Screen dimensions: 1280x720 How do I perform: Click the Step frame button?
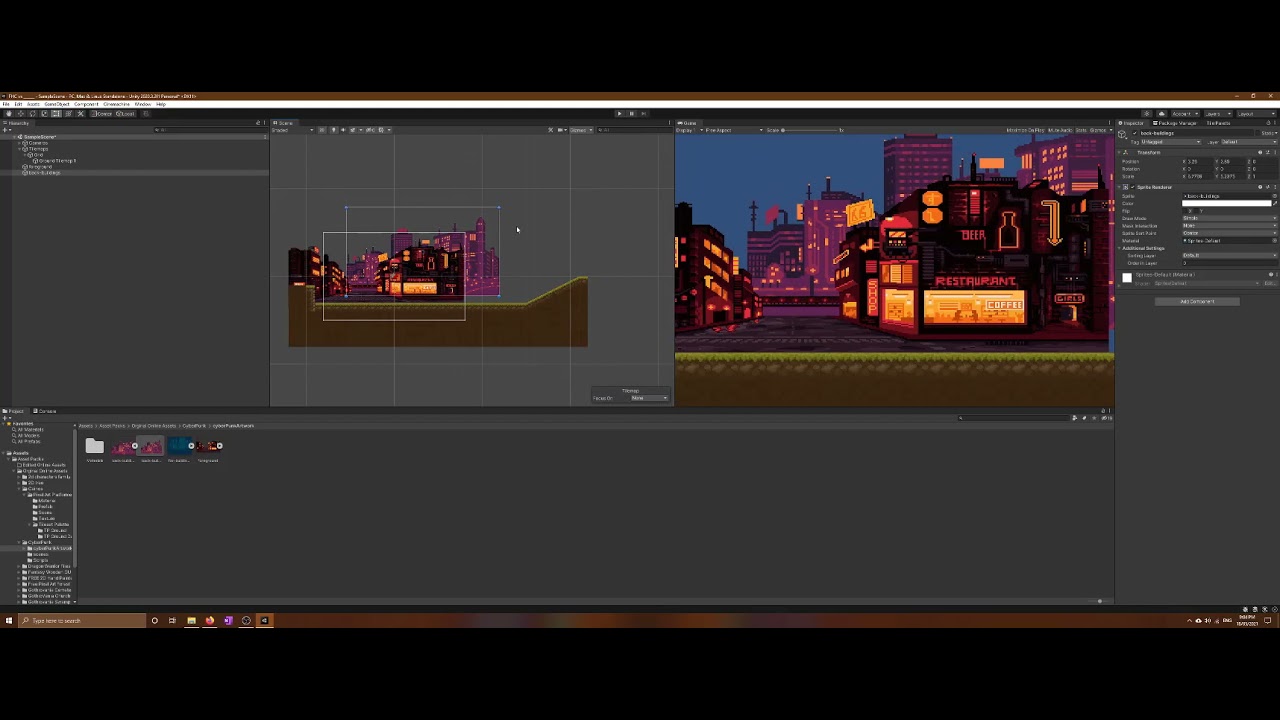[x=643, y=114]
